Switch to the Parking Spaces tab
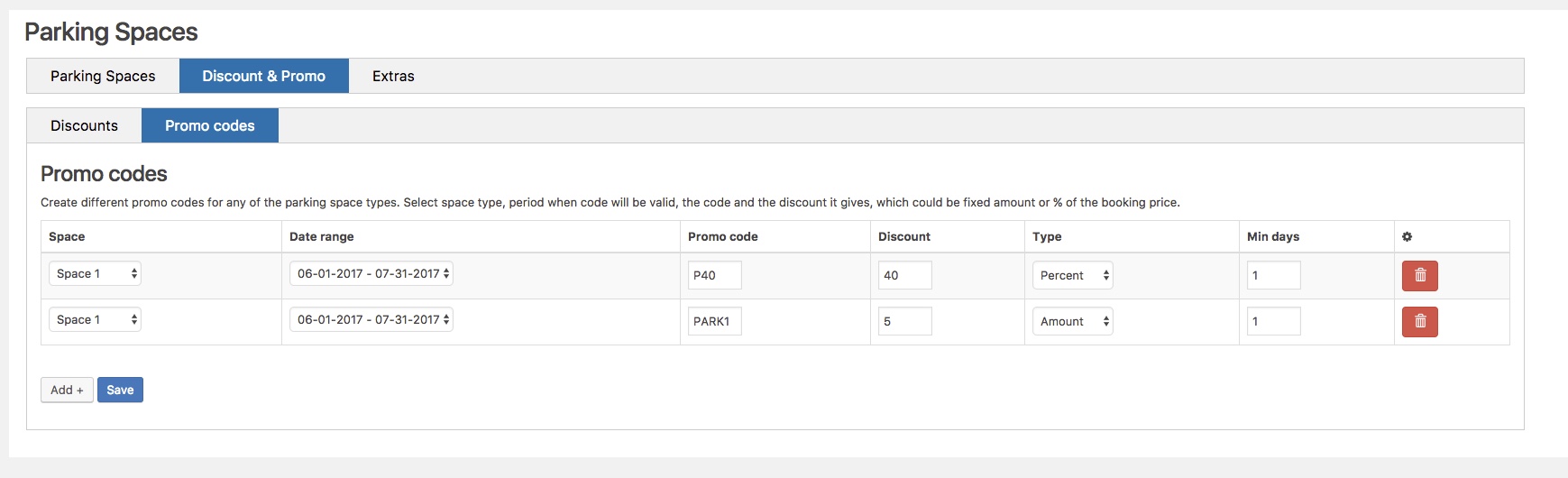The width and height of the screenshot is (1568, 478). pyautogui.click(x=103, y=77)
